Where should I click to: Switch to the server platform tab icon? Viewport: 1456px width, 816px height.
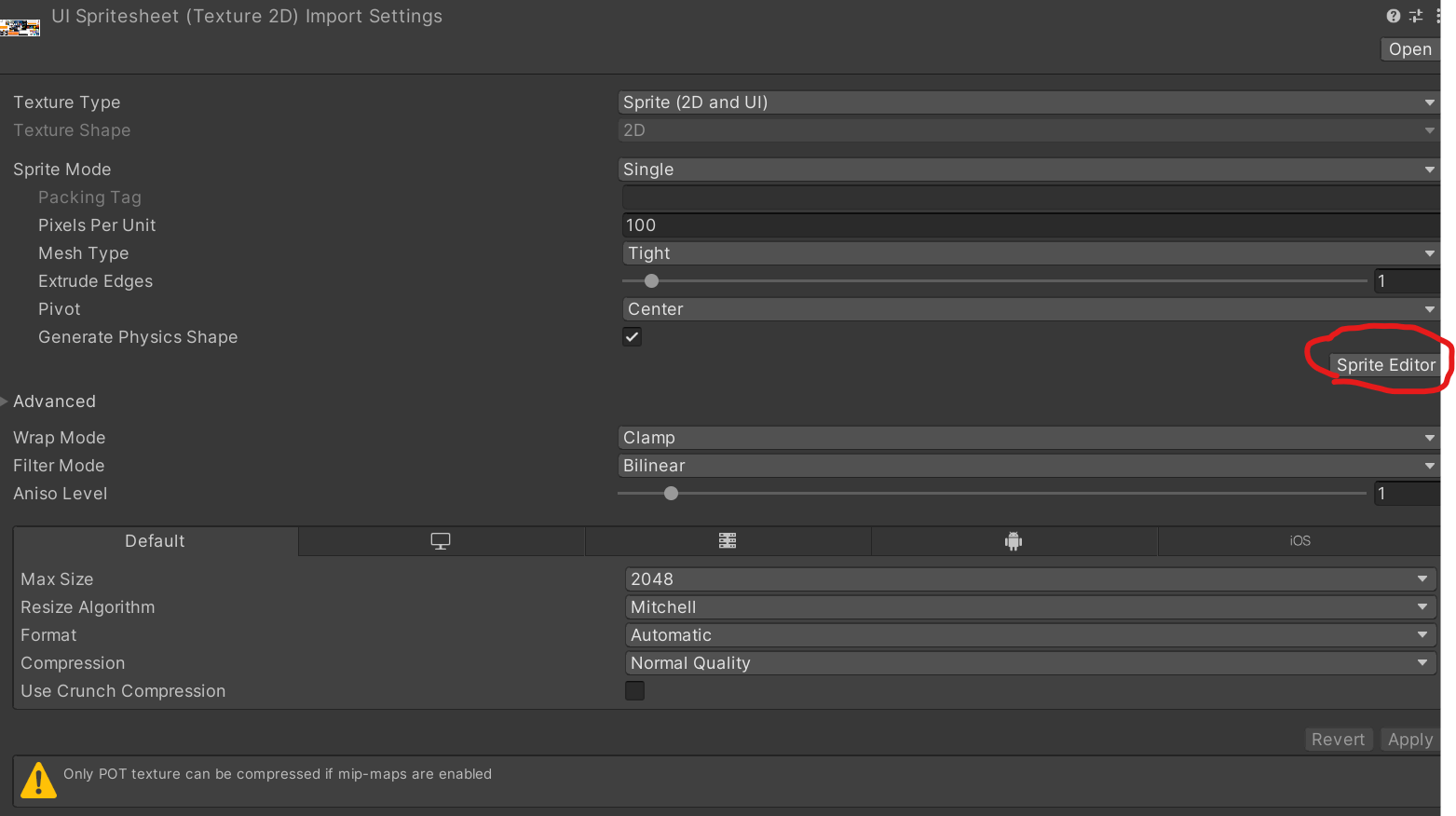coord(728,541)
